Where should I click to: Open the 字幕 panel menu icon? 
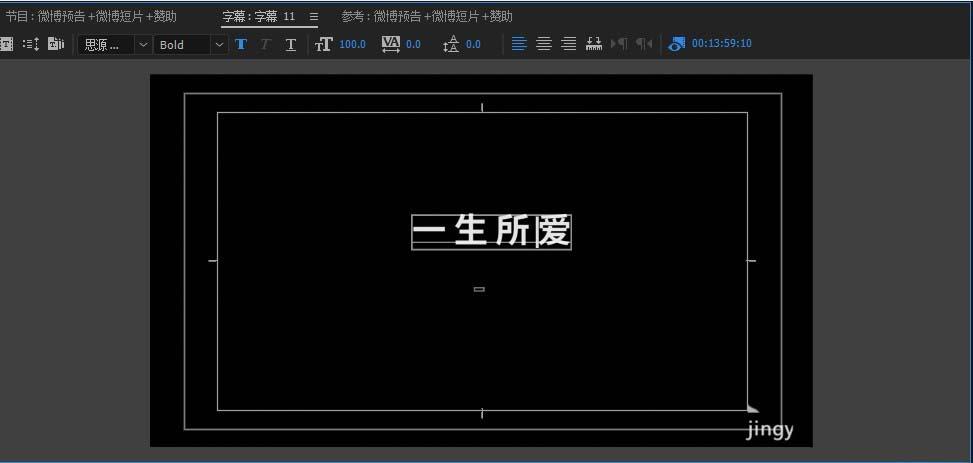(x=313, y=17)
